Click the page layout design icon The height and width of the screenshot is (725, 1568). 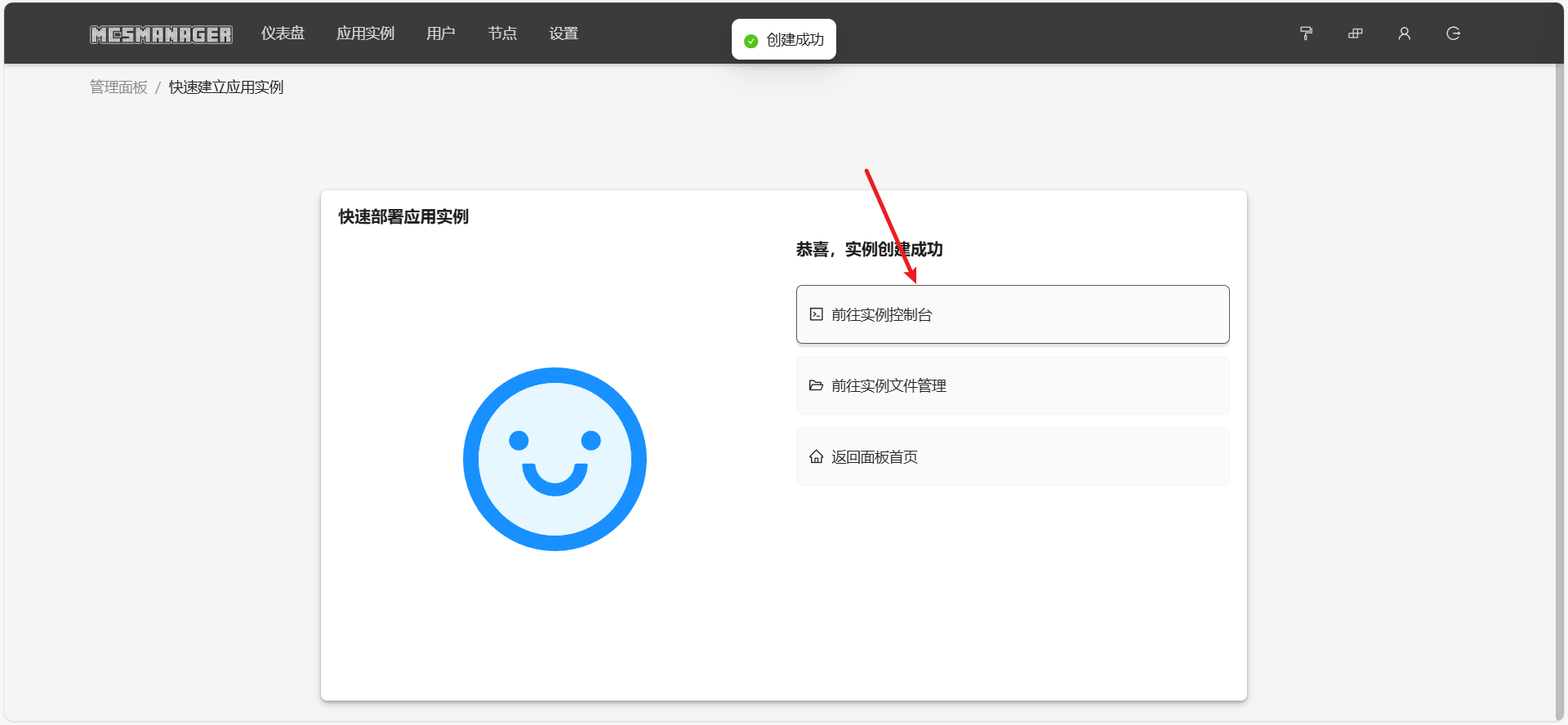pyautogui.click(x=1355, y=33)
